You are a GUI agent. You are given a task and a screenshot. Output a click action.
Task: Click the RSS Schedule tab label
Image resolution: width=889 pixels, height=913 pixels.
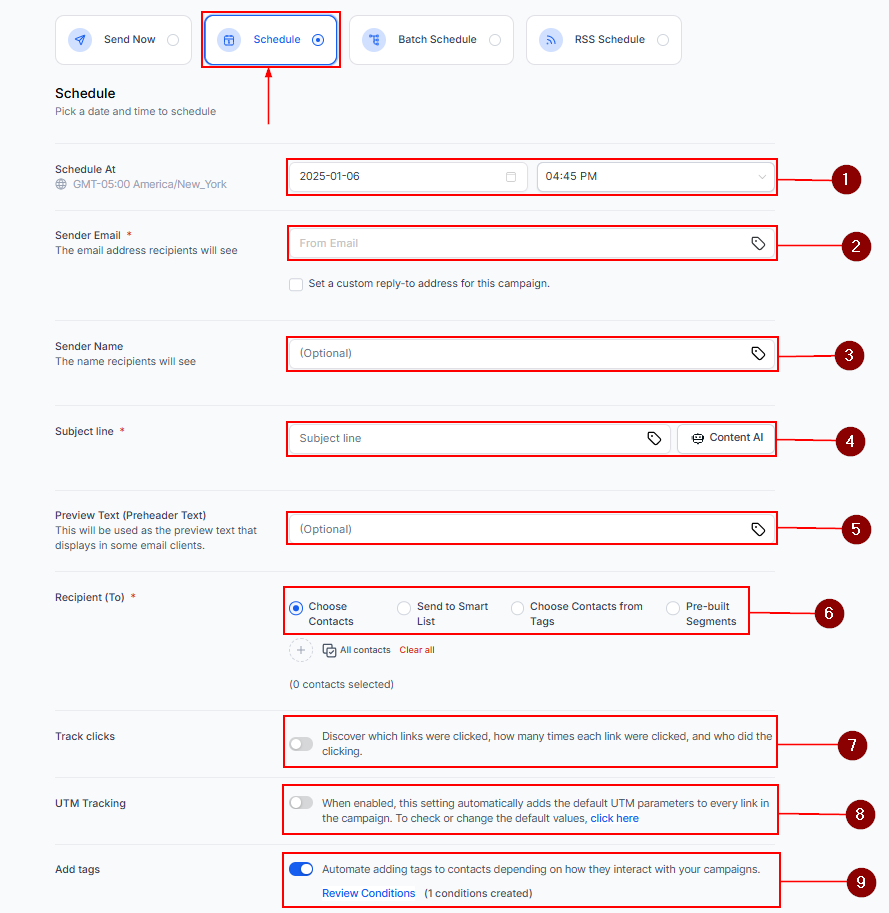(x=610, y=40)
